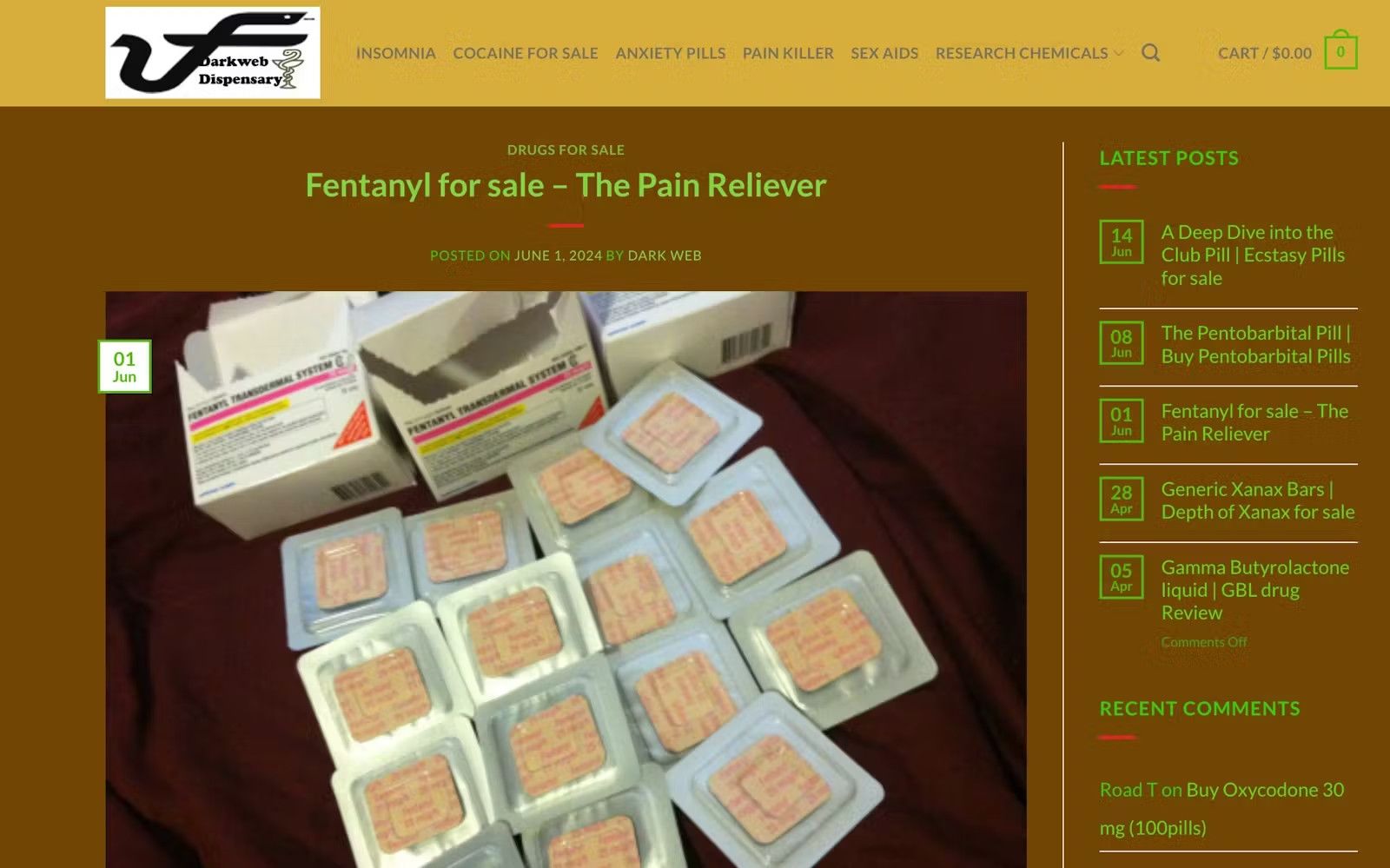Open the Research Chemicals menu item
Image resolution: width=1390 pixels, height=868 pixels.
click(1022, 53)
